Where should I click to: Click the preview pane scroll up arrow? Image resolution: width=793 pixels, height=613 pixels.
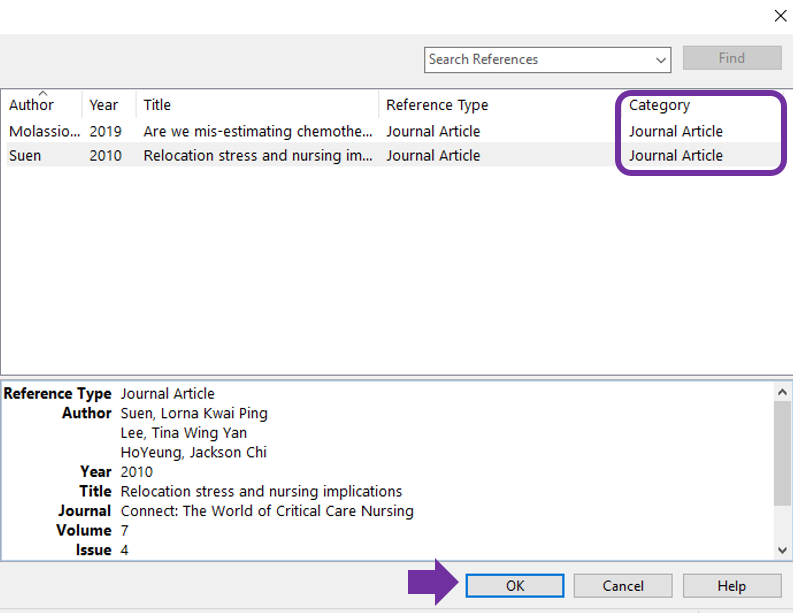point(782,392)
